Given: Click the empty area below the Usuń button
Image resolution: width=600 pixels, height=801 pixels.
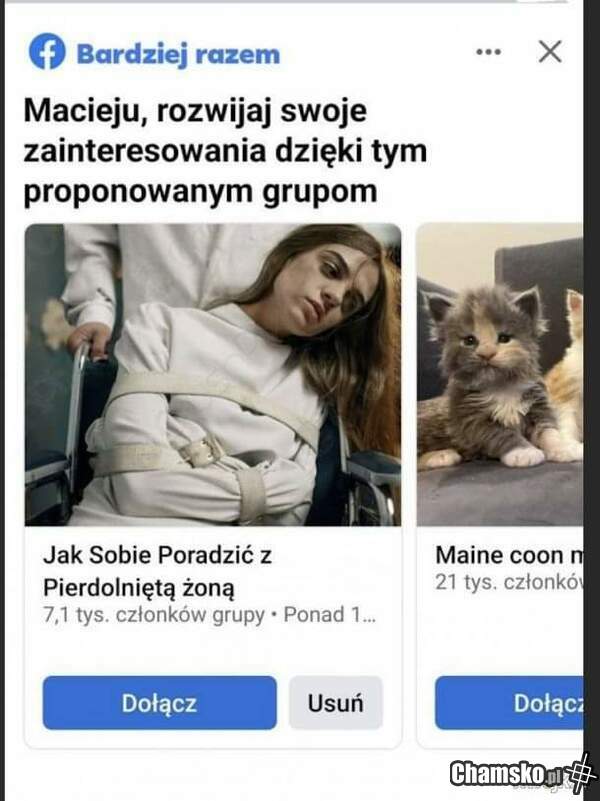Looking at the screenshot, I should tap(335, 739).
